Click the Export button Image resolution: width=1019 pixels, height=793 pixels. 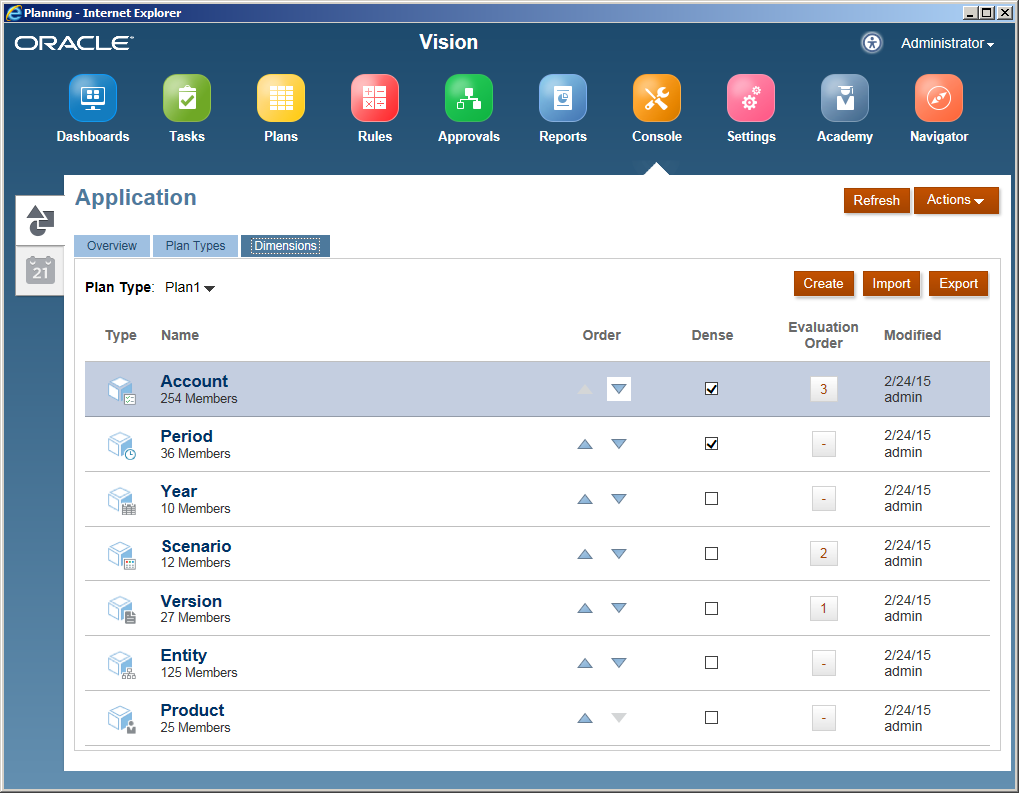959,283
